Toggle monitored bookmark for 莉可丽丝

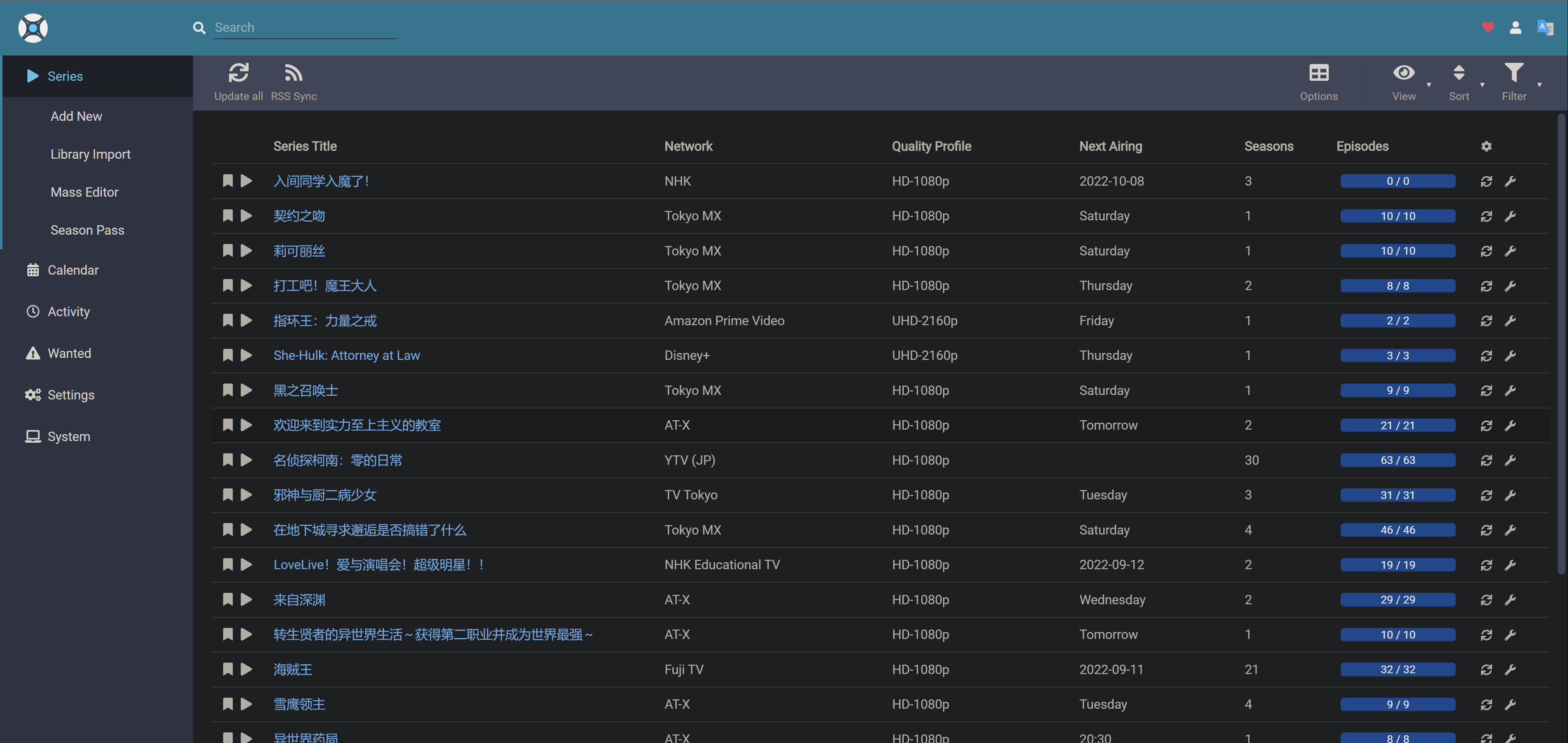coord(228,251)
